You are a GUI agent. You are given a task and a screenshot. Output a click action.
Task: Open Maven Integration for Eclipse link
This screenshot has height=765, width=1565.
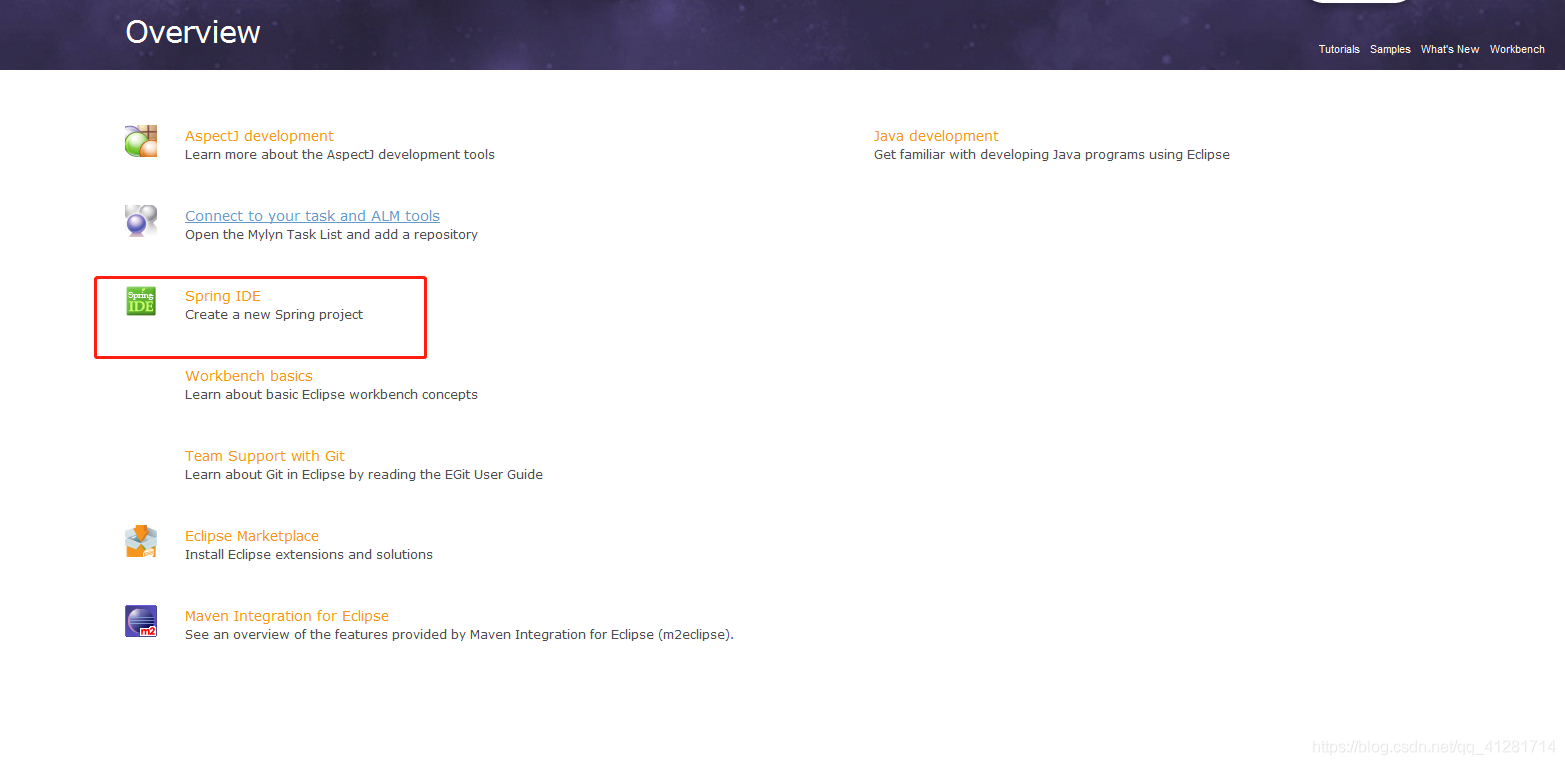point(287,616)
